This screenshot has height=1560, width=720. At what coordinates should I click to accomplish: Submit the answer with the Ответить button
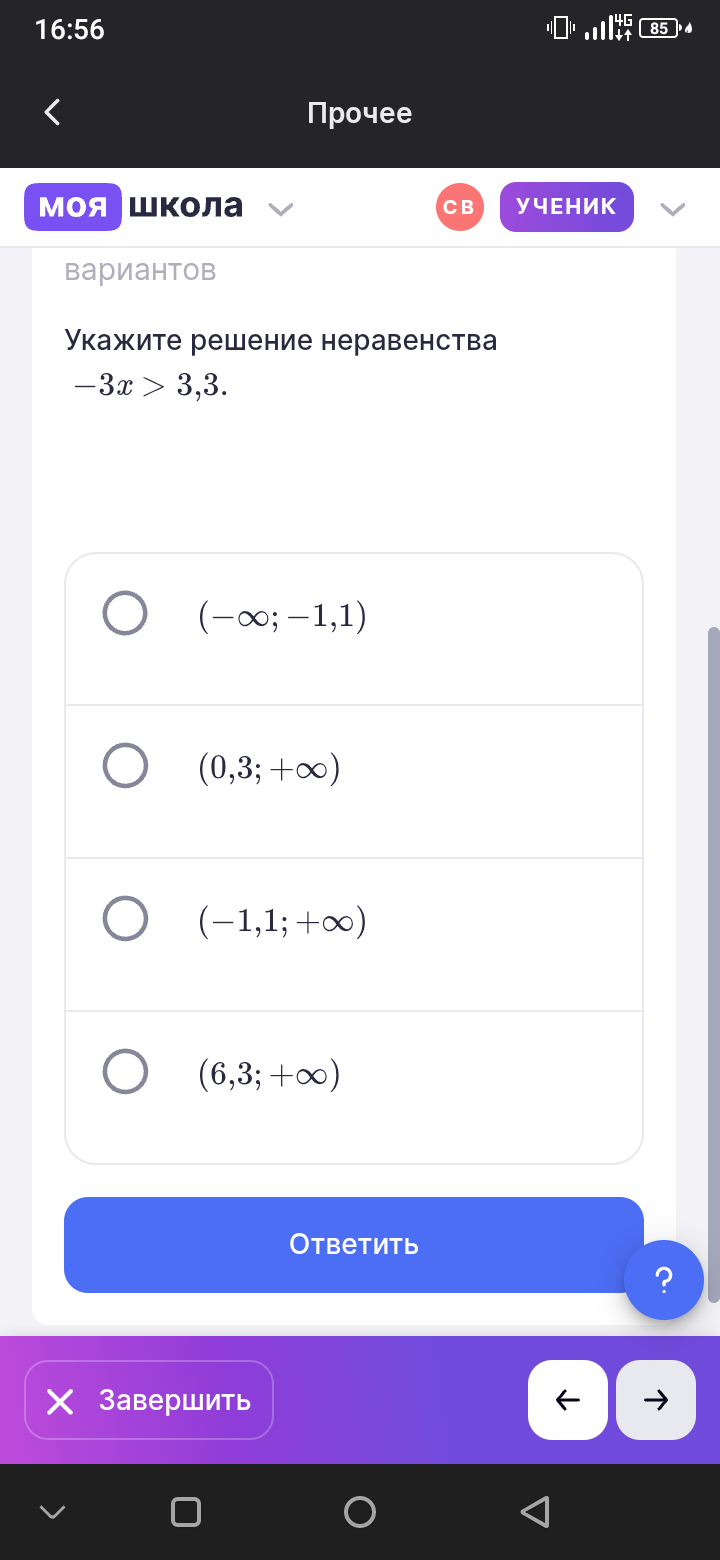(x=354, y=1245)
